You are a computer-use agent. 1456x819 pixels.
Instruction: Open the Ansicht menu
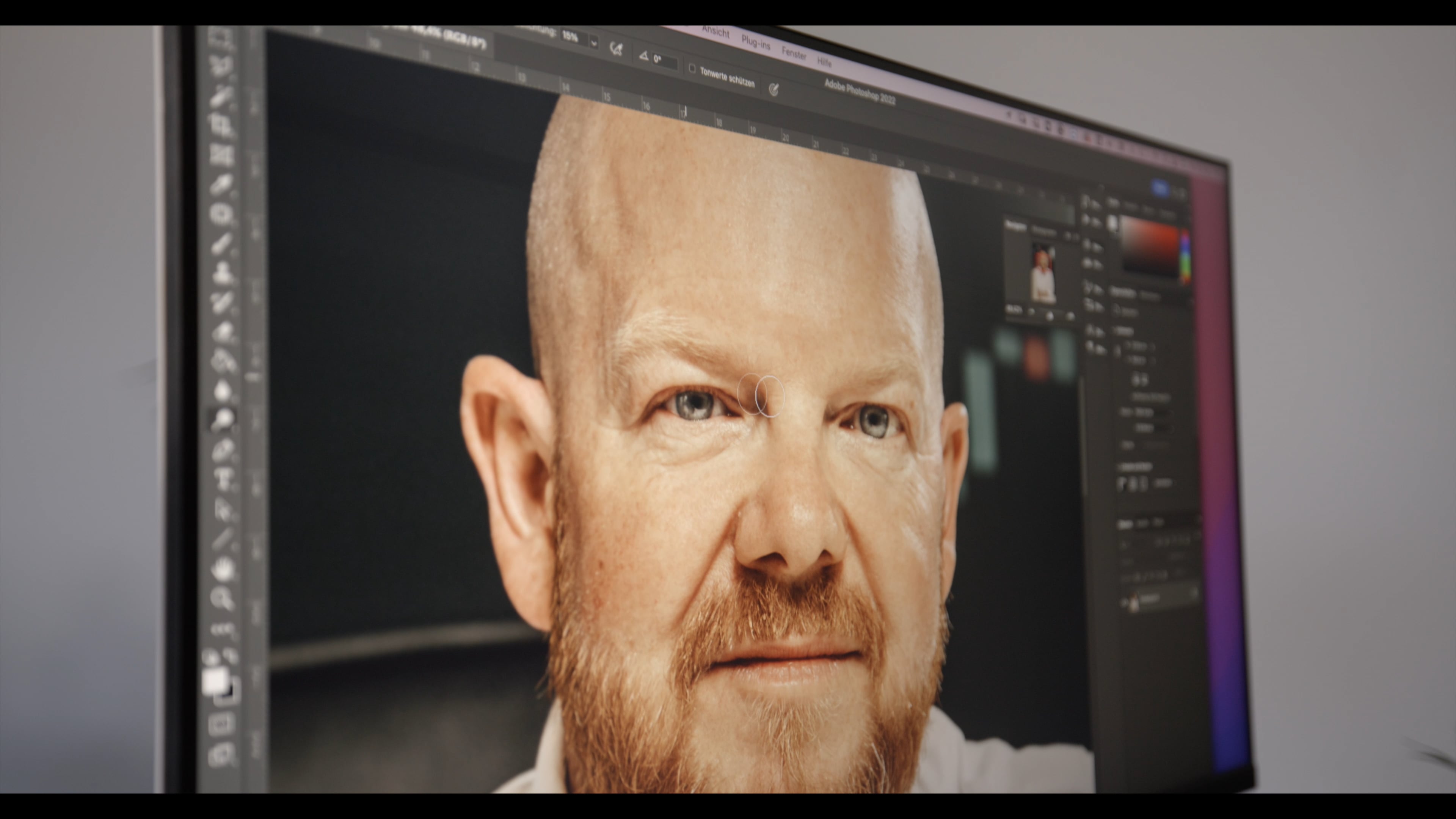coord(715,32)
